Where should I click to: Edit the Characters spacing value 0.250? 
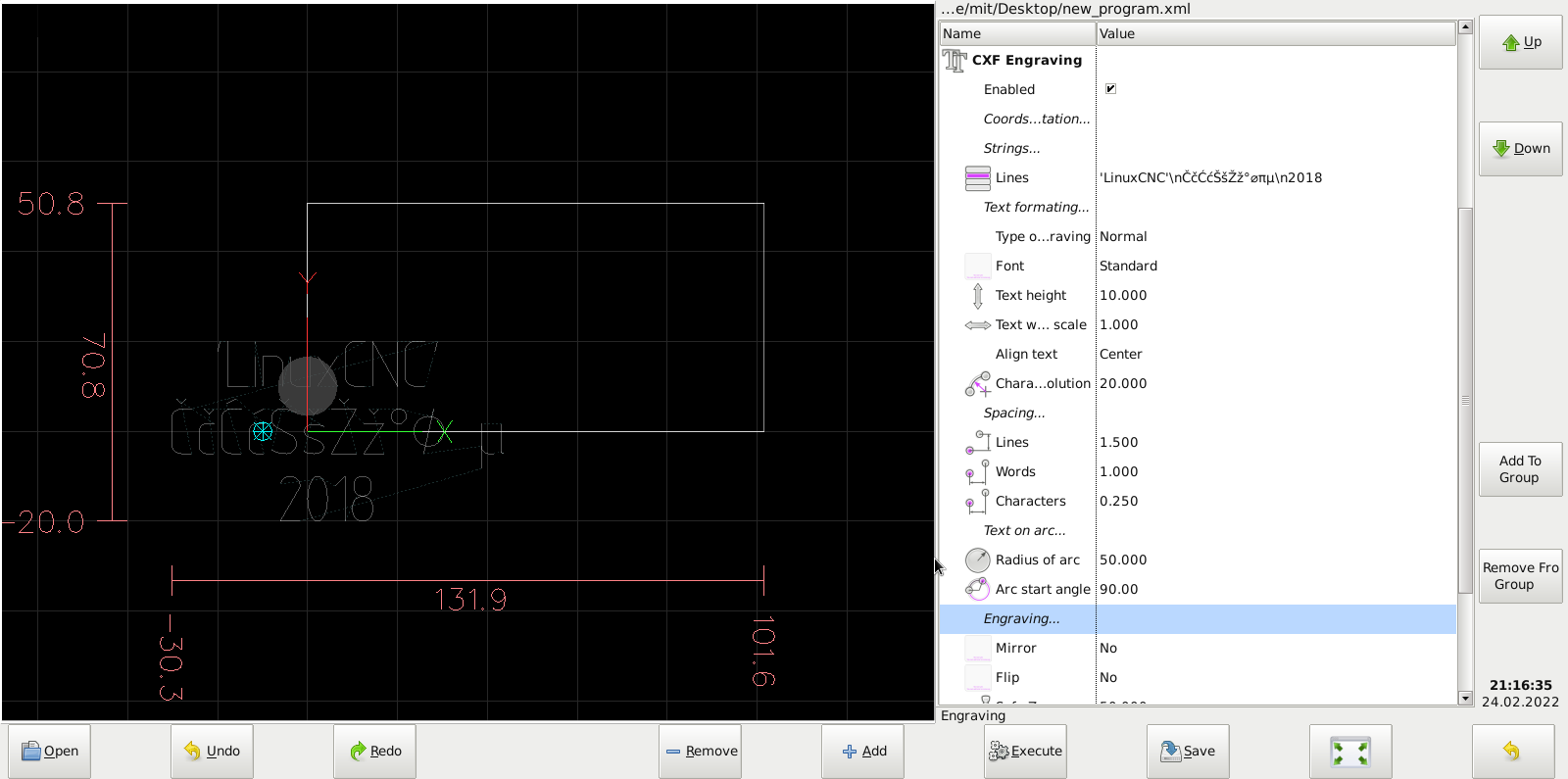[x=1118, y=501]
